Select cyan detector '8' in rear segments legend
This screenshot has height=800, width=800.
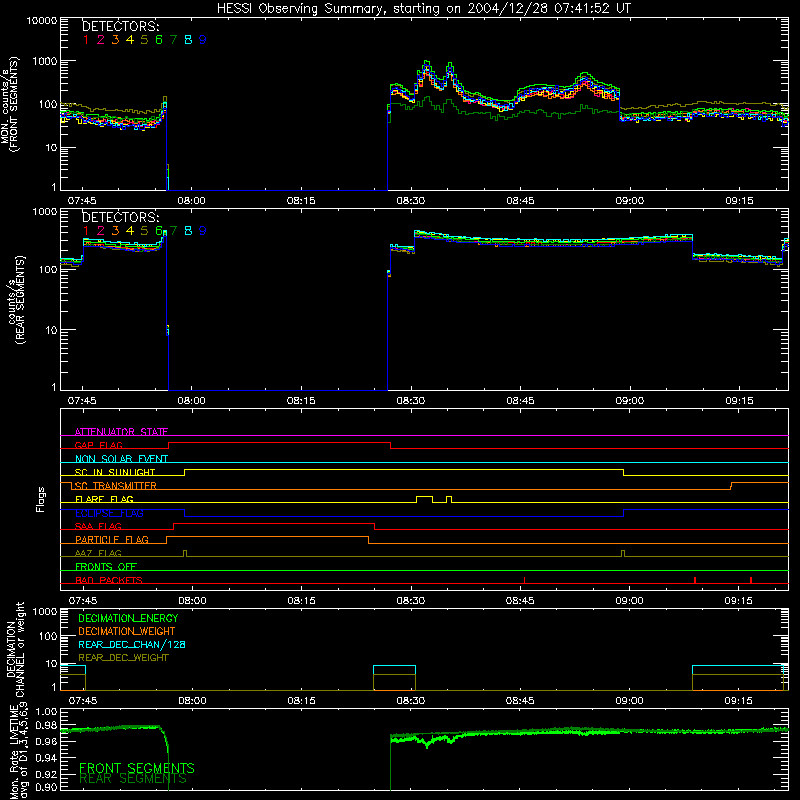[188, 231]
